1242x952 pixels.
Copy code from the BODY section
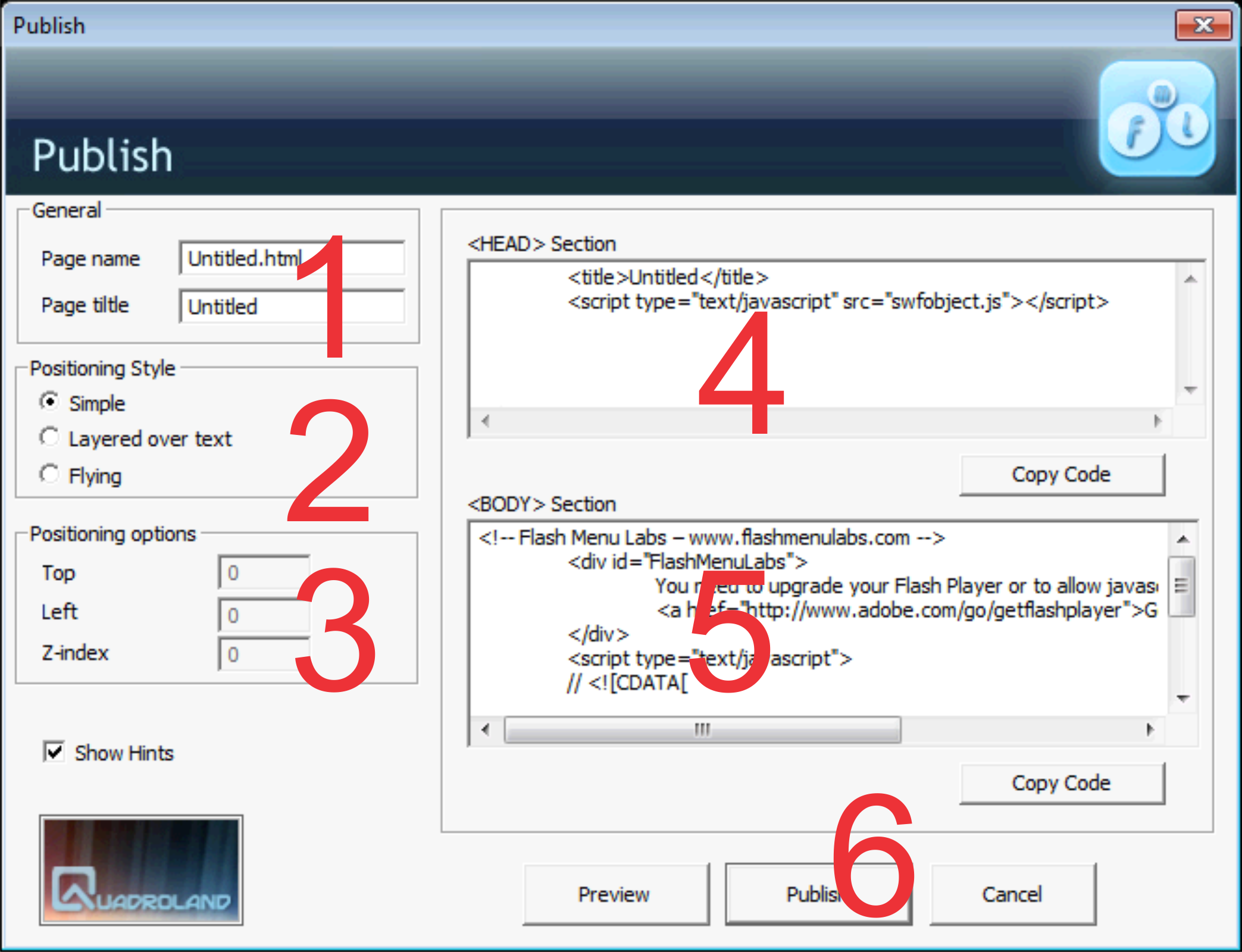(1061, 783)
